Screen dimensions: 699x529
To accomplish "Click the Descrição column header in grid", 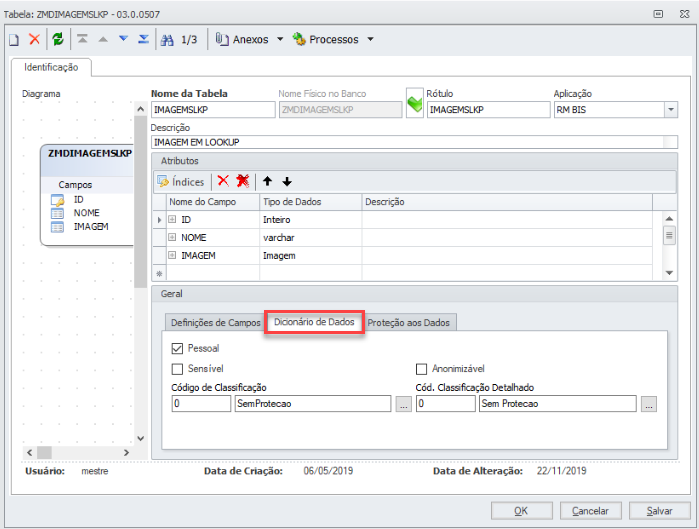I will (507, 202).
